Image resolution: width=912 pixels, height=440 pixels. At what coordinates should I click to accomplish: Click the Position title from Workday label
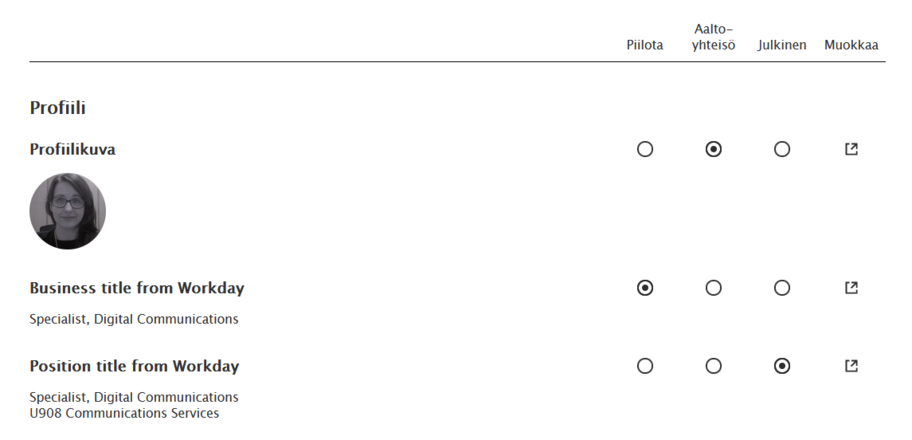134,366
